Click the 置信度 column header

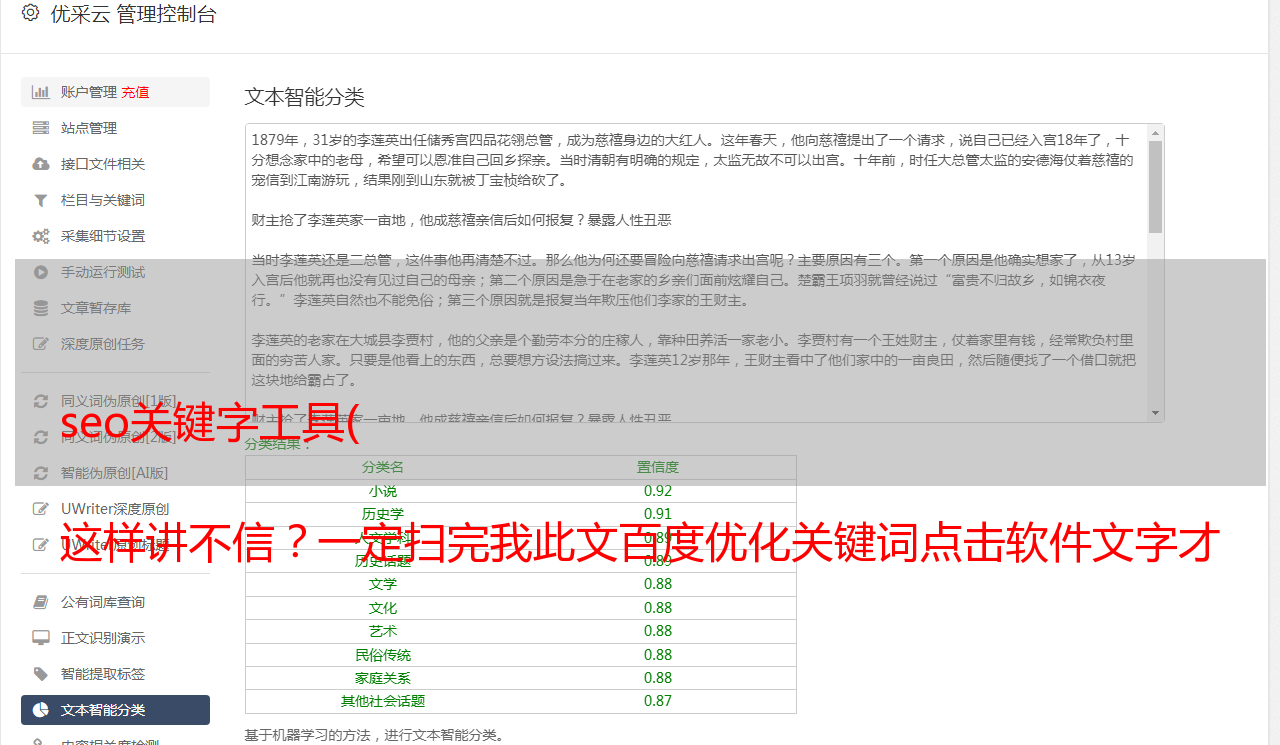point(658,467)
